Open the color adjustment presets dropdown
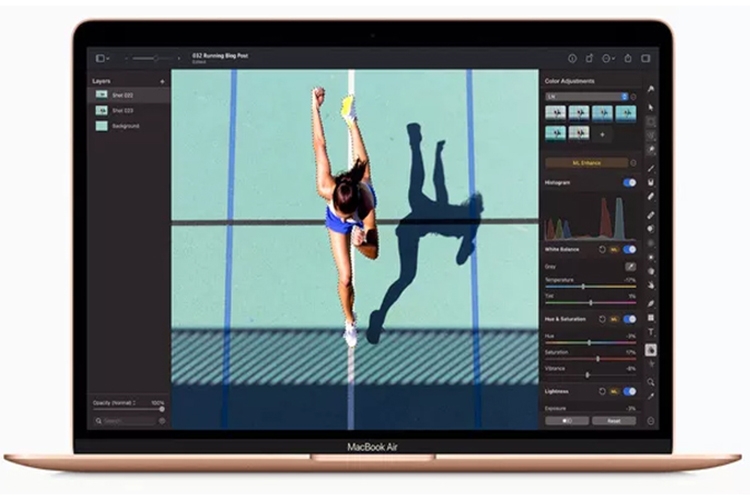Viewport: 750px width, 500px height. point(586,97)
